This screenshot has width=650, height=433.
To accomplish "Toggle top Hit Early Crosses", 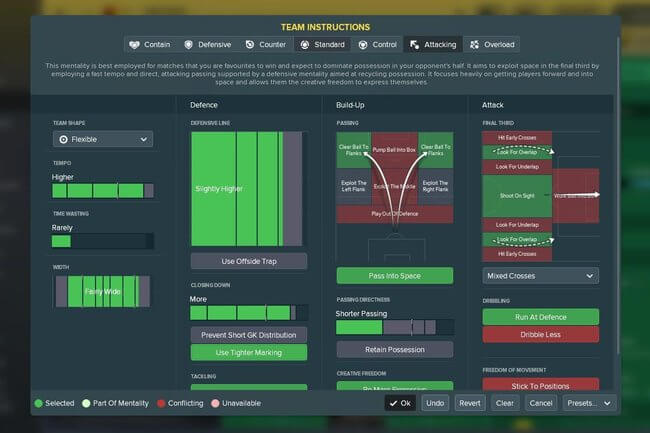I will coord(517,138).
